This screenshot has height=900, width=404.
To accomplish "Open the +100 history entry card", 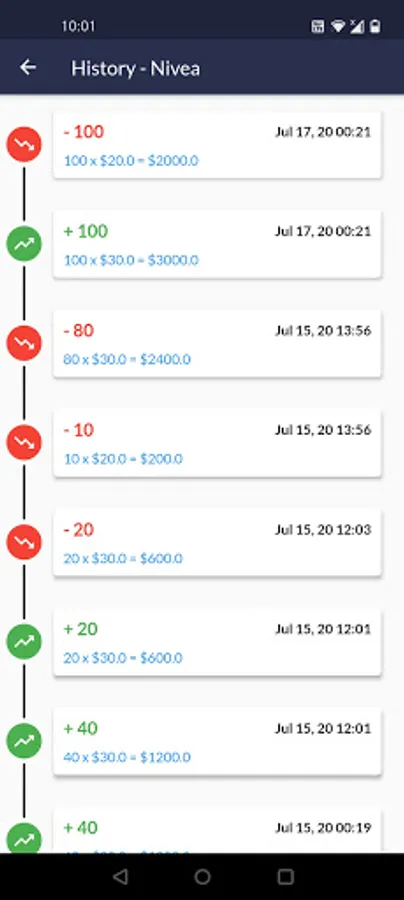I will click(217, 245).
